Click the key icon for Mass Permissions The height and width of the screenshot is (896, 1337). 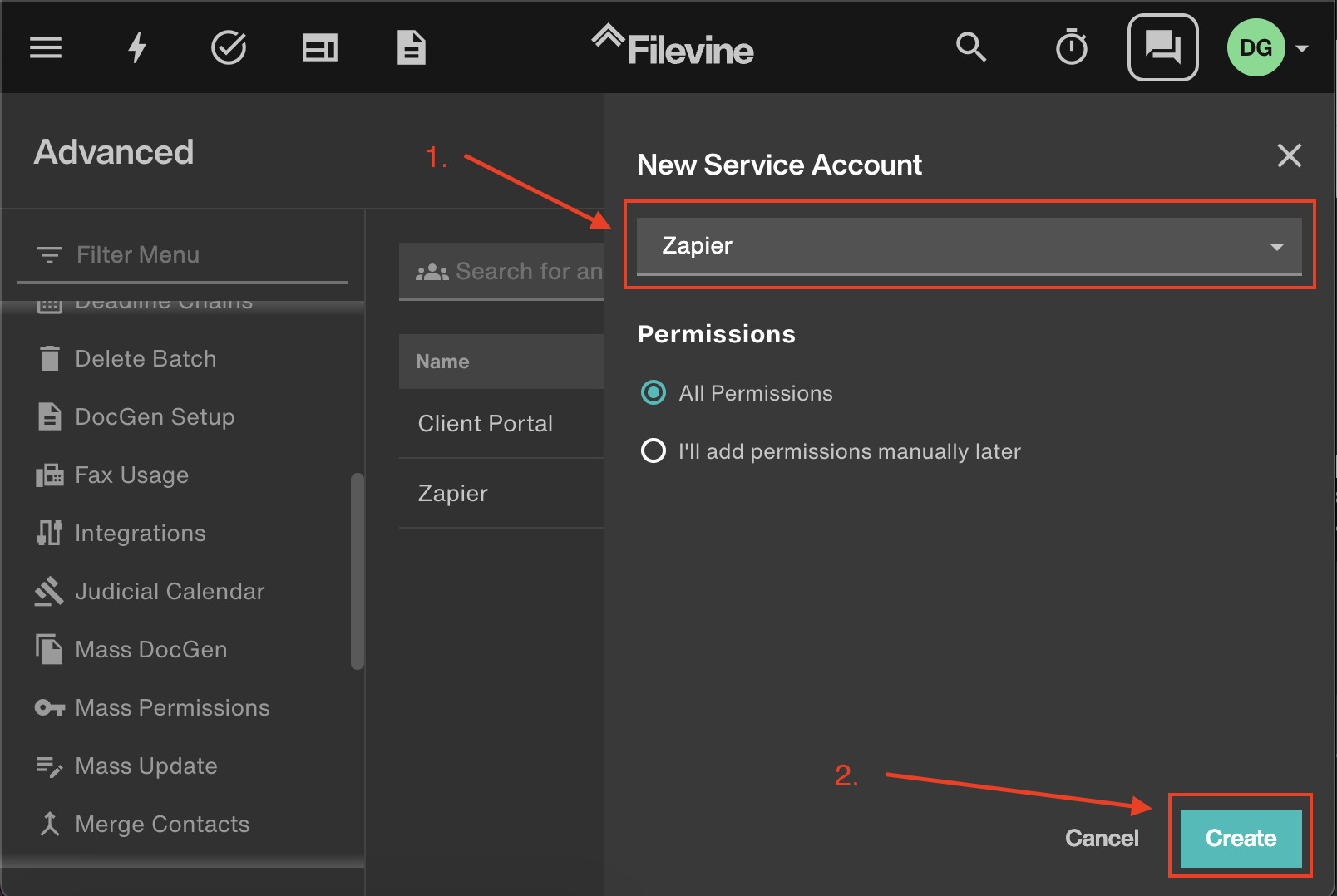click(x=50, y=708)
